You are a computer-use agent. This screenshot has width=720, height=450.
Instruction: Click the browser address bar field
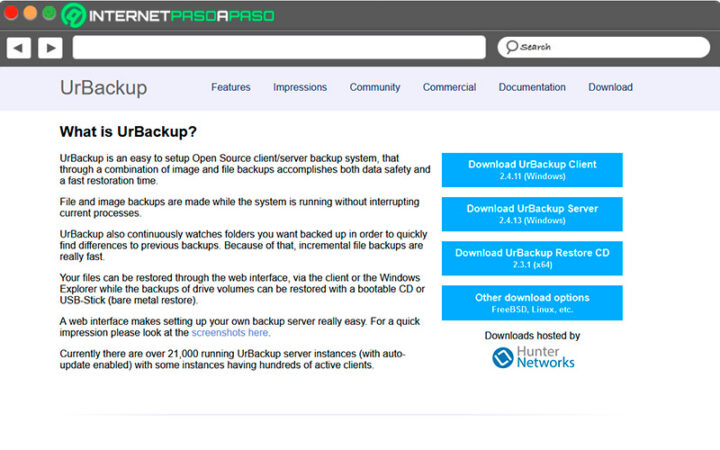(280, 47)
